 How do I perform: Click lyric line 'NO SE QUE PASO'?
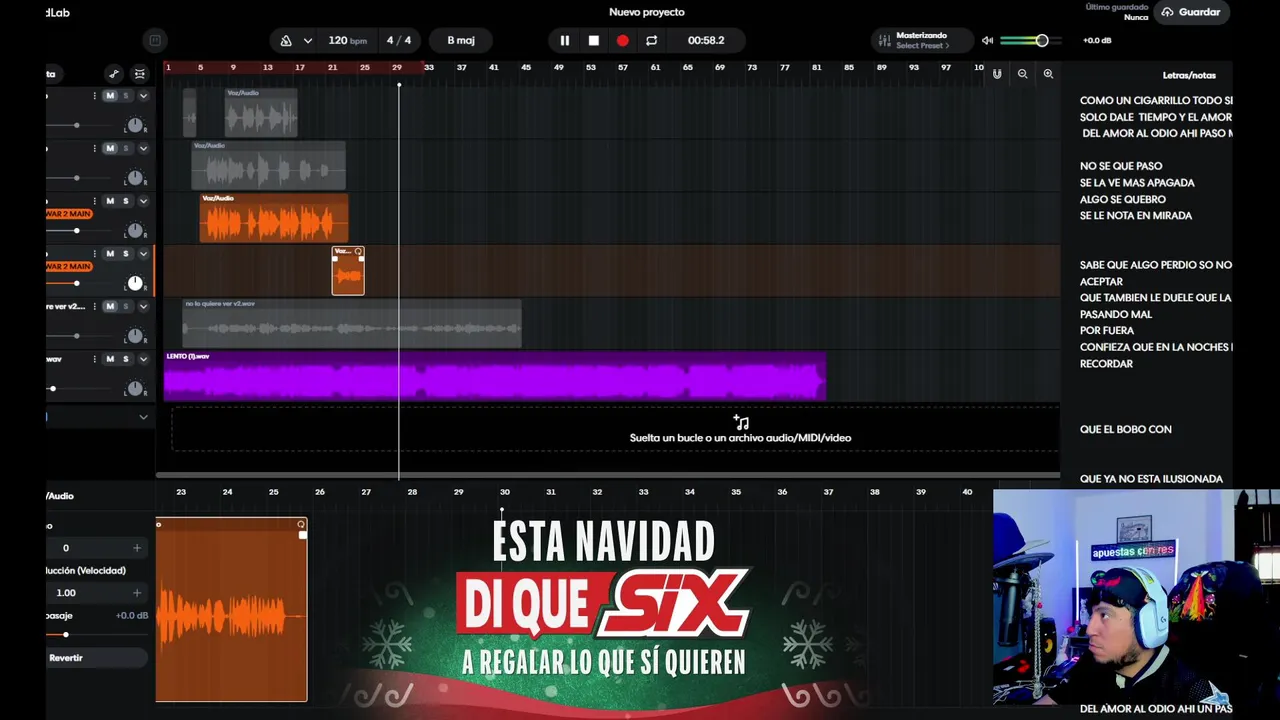point(1121,166)
